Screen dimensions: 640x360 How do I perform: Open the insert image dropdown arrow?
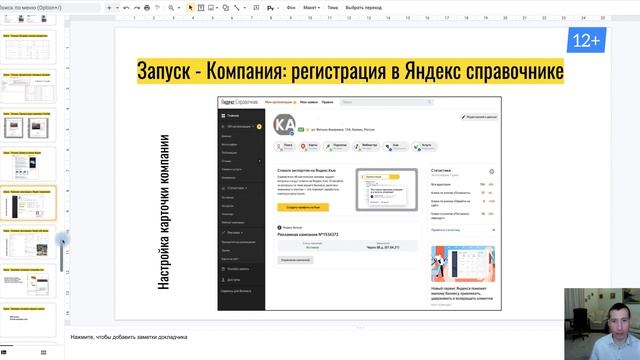tap(217, 8)
